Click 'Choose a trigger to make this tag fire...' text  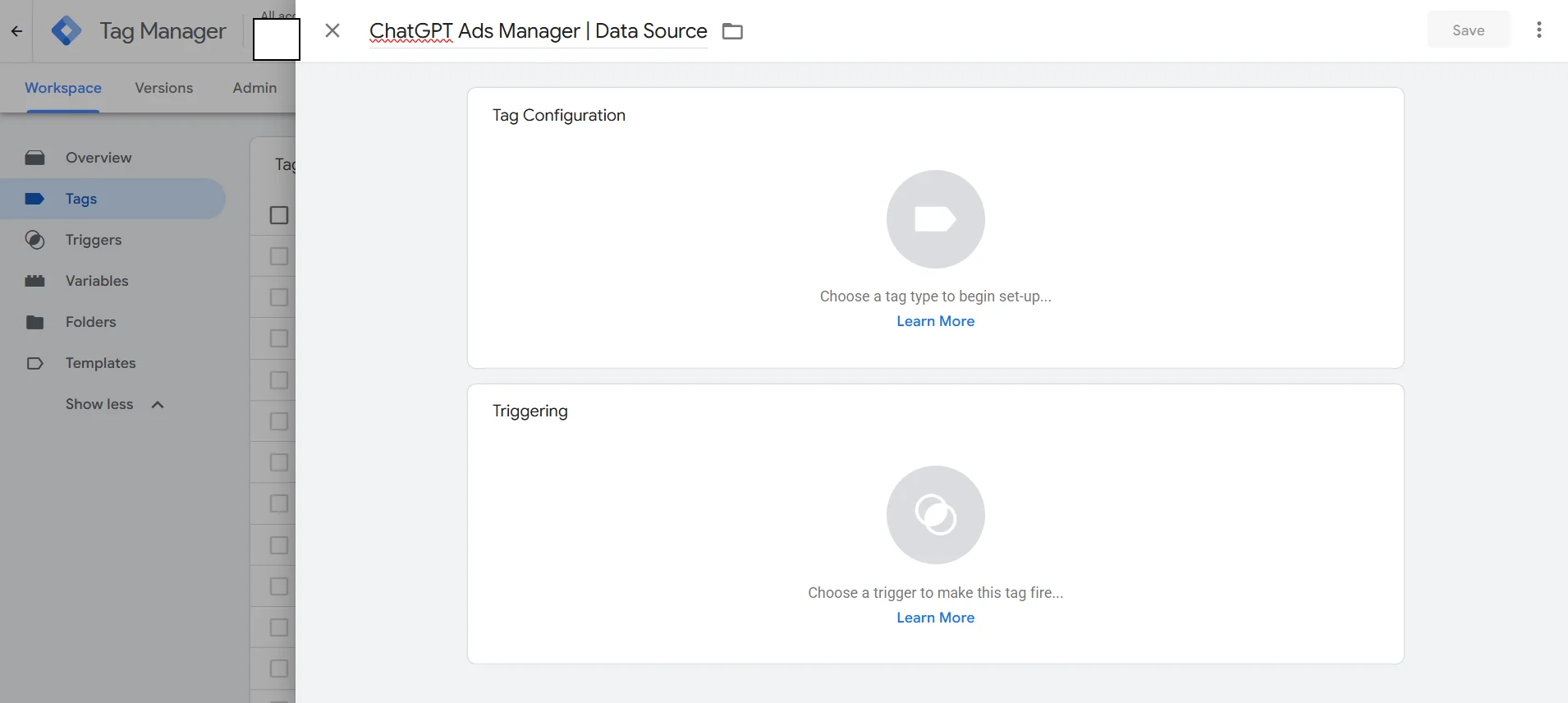(x=936, y=593)
